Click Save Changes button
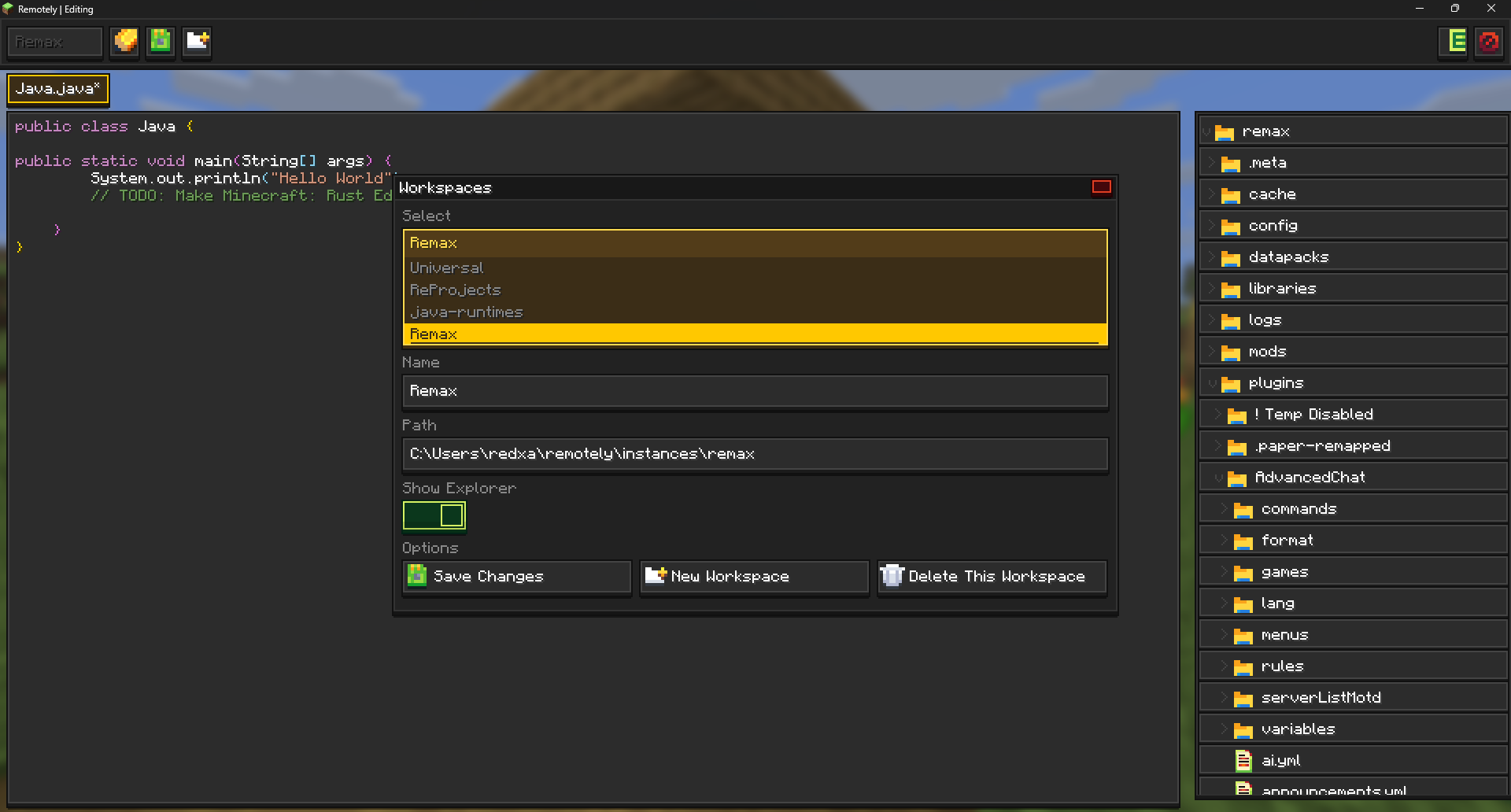The height and width of the screenshot is (812, 1511). (x=517, y=577)
